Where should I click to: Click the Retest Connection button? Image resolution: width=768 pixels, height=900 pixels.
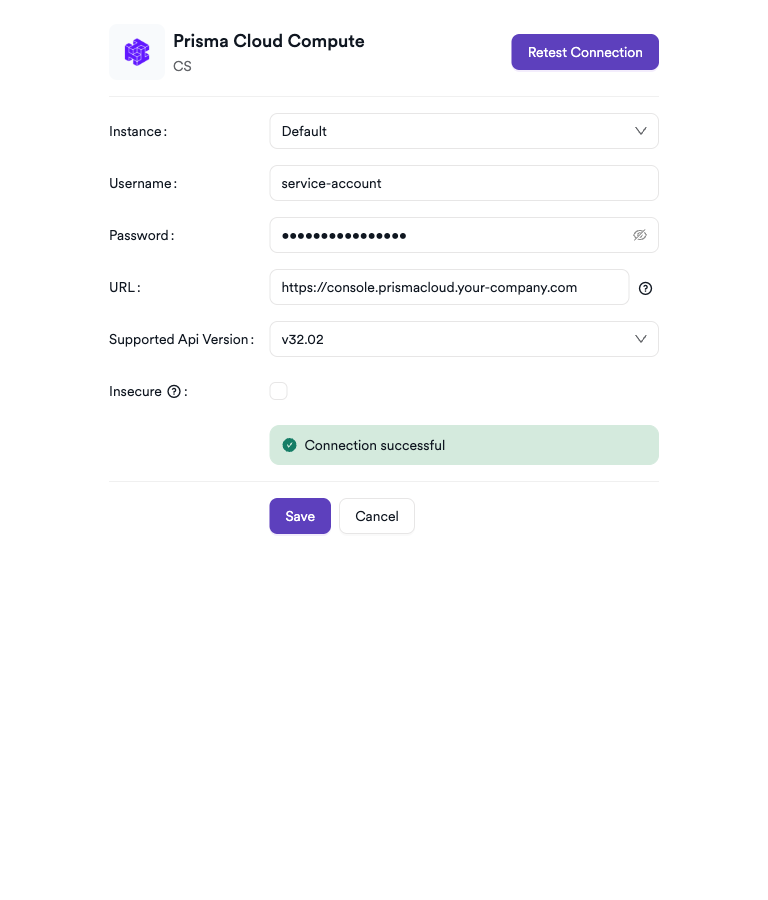[585, 51]
